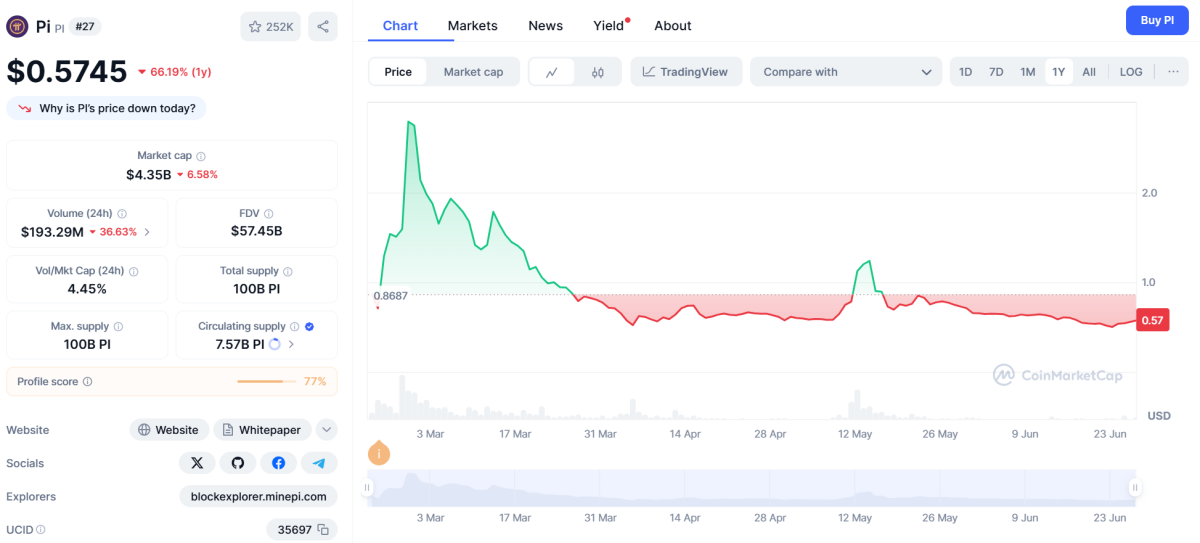Click Profile score info icon
Screen dimensions: 1200x543
pos(87,382)
